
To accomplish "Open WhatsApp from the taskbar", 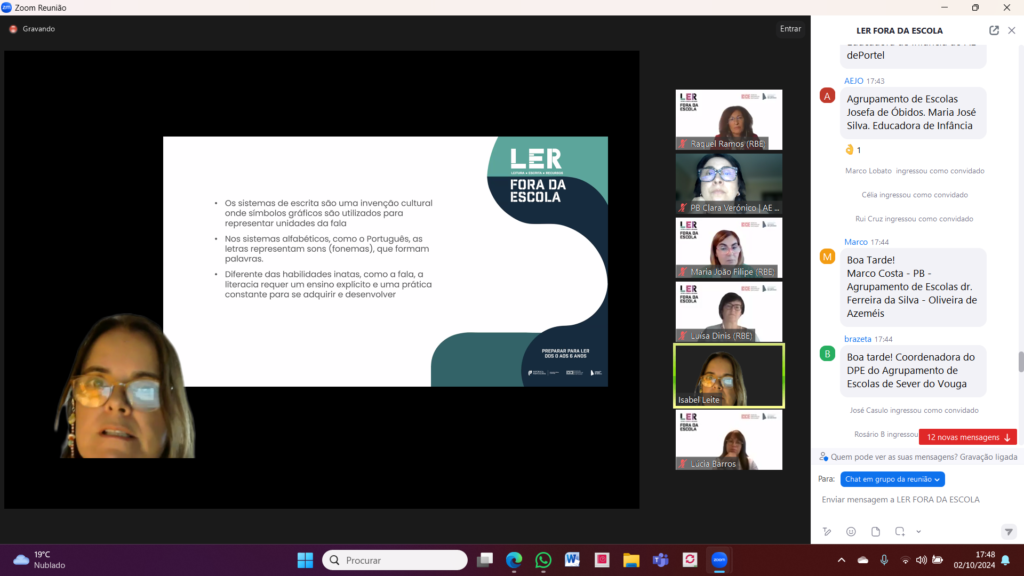I will [543, 560].
